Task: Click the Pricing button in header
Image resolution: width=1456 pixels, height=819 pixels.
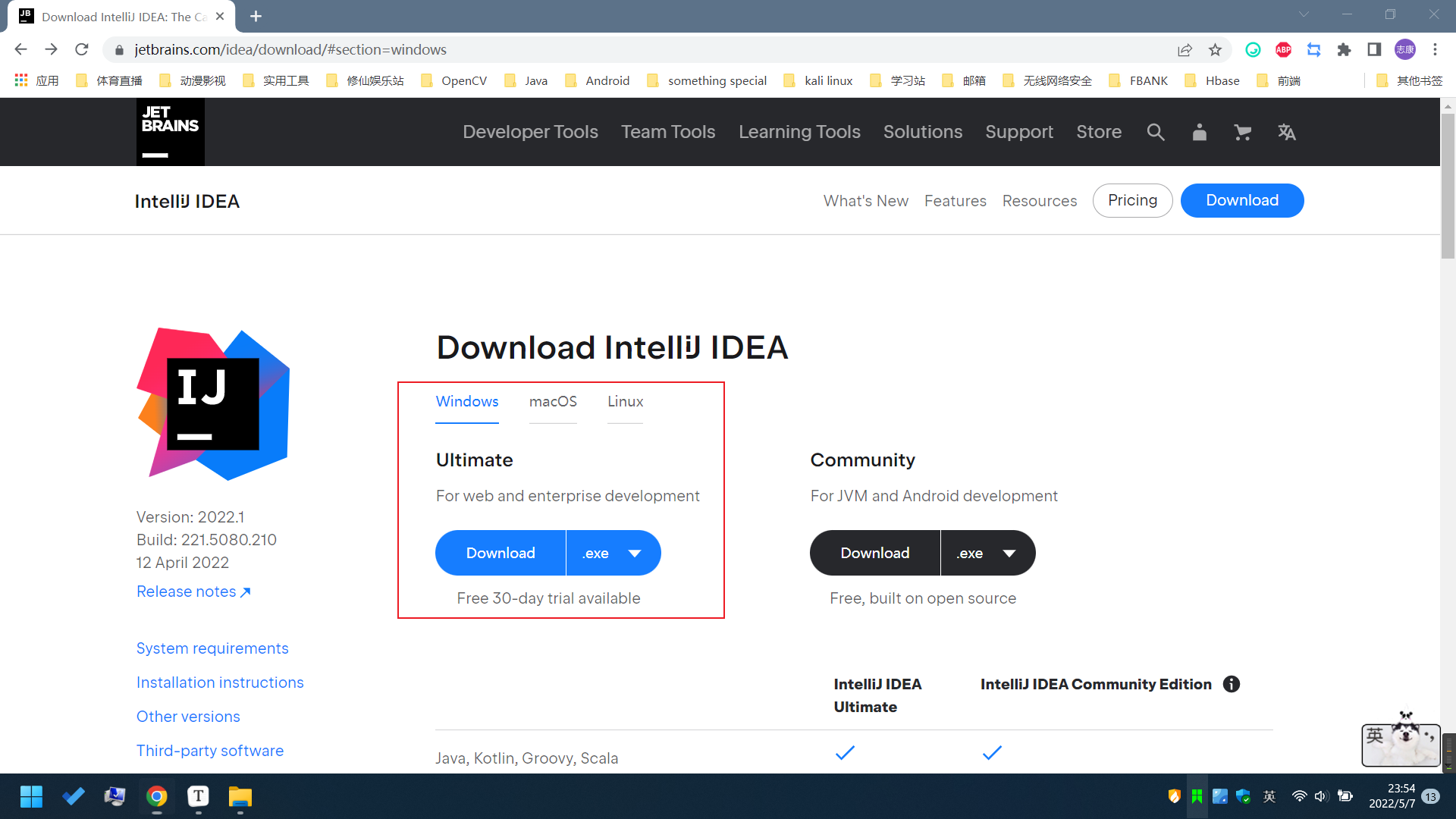Action: 1132,200
